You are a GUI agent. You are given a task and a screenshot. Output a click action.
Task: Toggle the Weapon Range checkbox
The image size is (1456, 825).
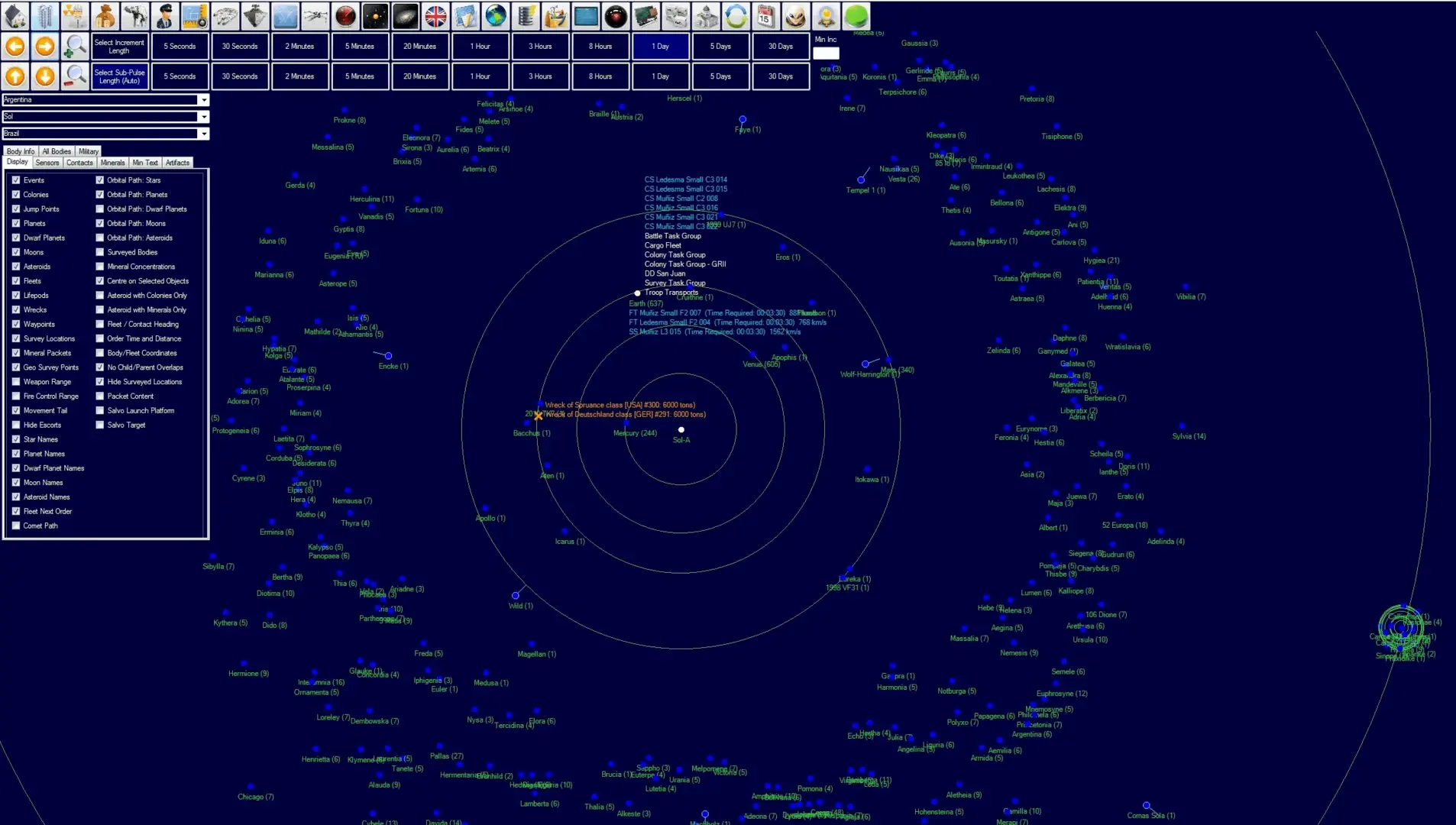coord(16,382)
